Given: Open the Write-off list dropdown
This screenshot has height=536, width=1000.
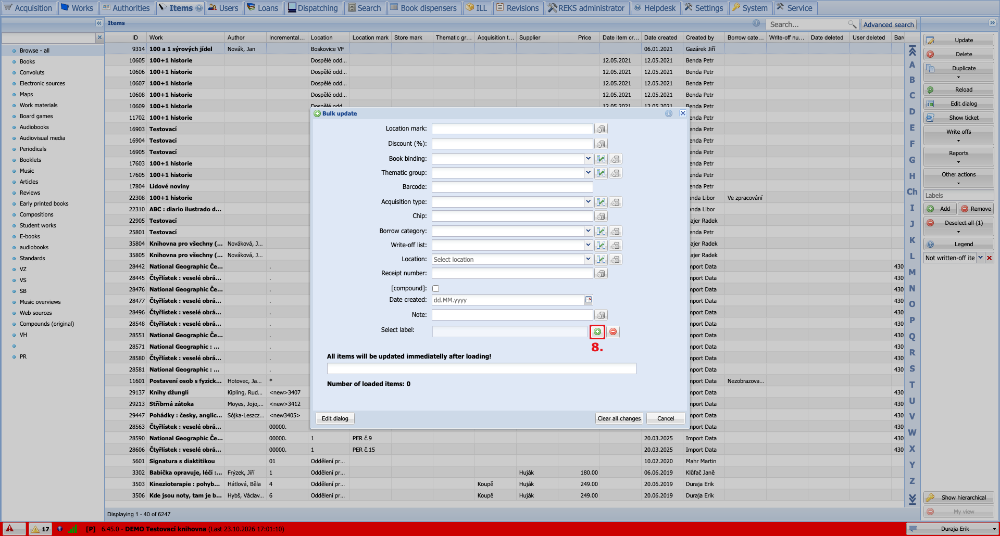Looking at the screenshot, I should 588,245.
